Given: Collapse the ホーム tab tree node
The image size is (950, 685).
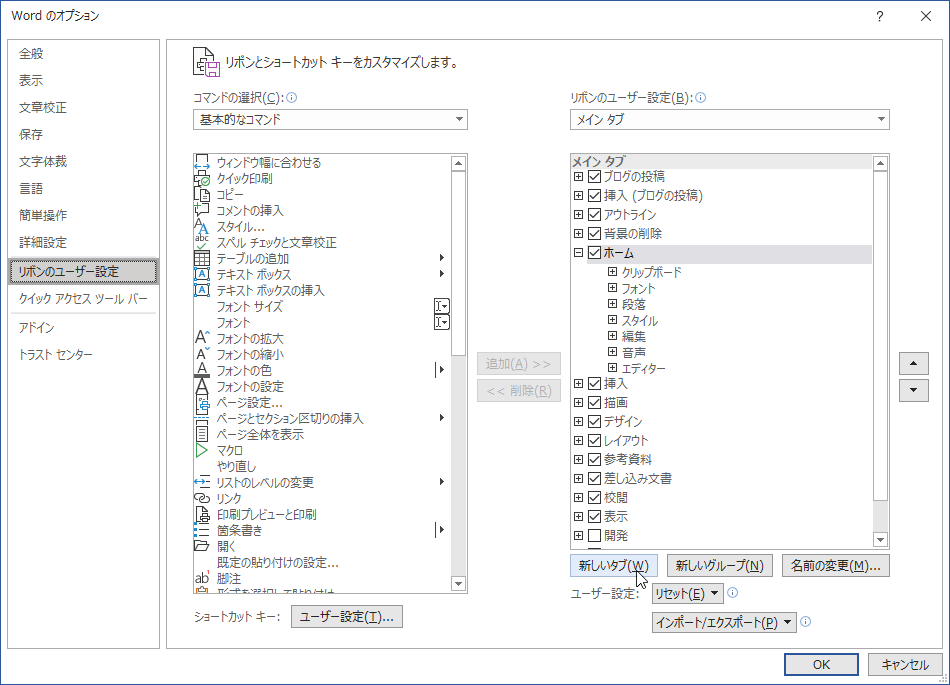Looking at the screenshot, I should tap(579, 253).
